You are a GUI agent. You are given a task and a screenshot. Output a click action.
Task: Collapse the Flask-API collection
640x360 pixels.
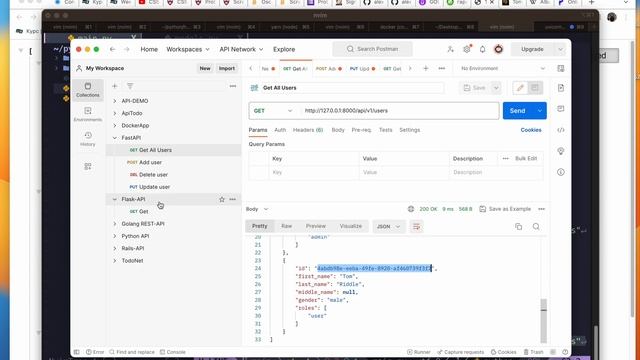point(115,199)
